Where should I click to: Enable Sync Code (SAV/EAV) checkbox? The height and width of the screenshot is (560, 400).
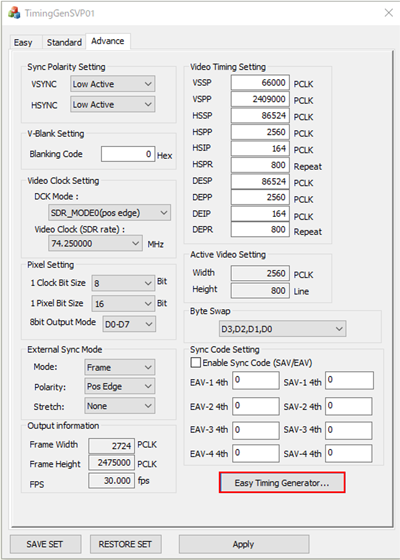point(196,362)
